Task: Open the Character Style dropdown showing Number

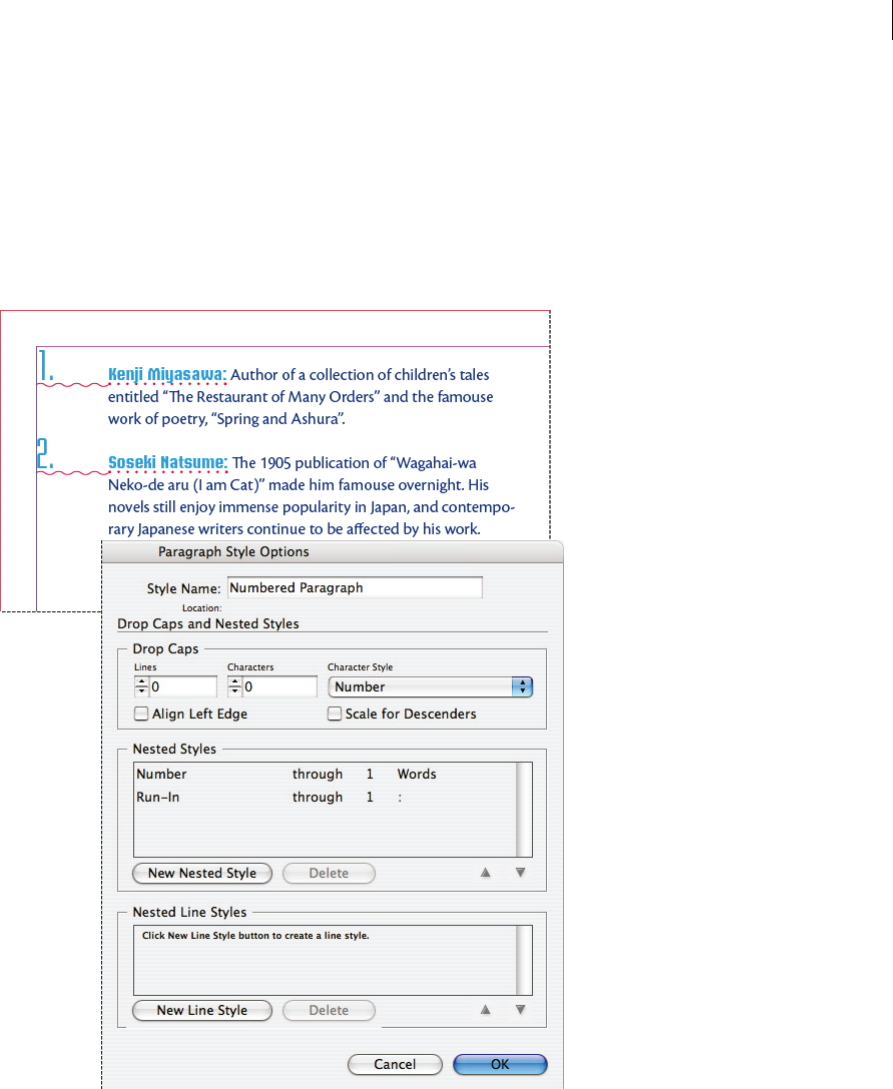Action: coord(431,687)
